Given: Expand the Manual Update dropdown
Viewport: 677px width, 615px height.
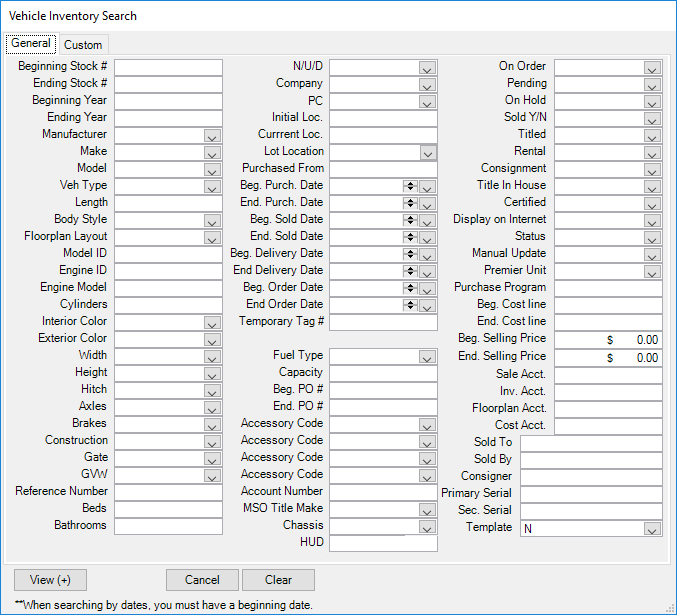Looking at the screenshot, I should [x=652, y=255].
